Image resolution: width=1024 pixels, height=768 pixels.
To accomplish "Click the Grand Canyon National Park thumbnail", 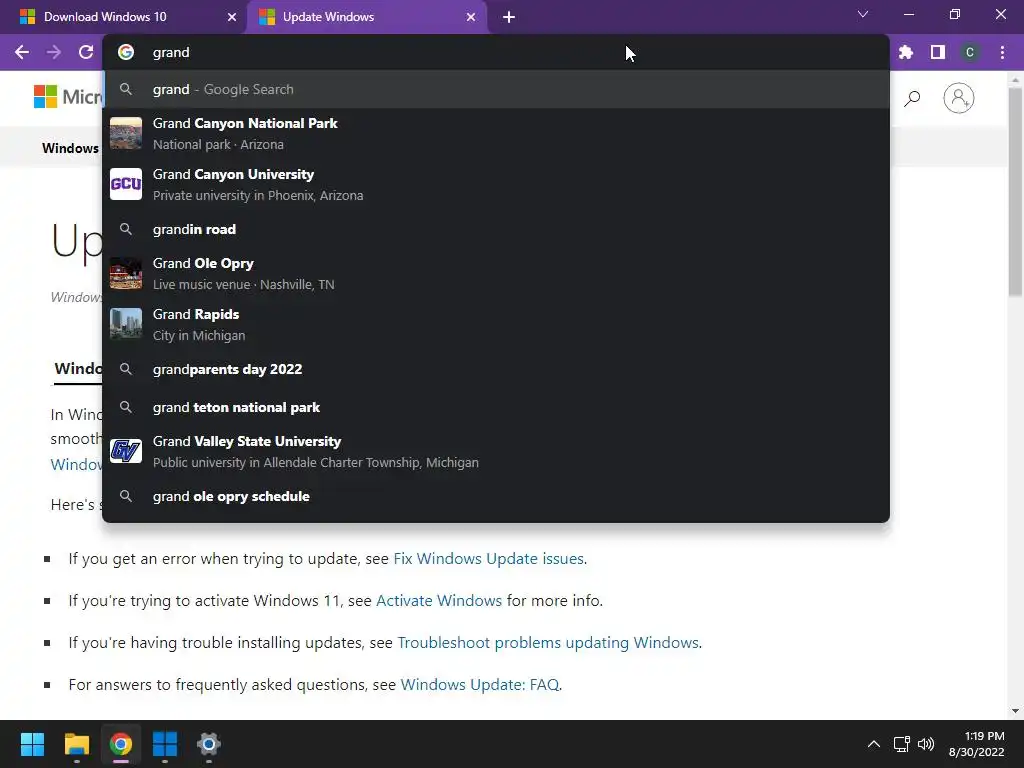I will click(x=125, y=133).
